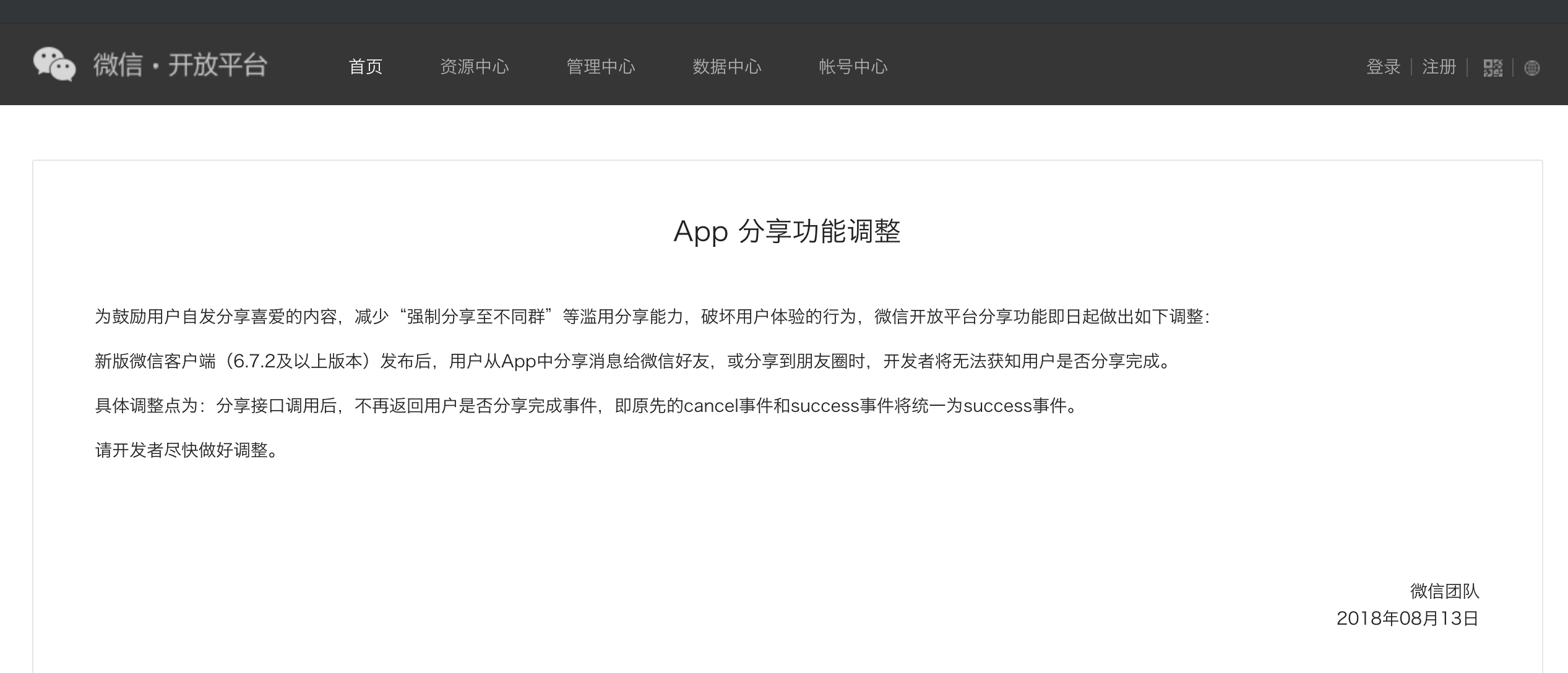Open 帐号中心 in the navigation bar
Viewport: 1568px width, 673px height.
point(853,67)
